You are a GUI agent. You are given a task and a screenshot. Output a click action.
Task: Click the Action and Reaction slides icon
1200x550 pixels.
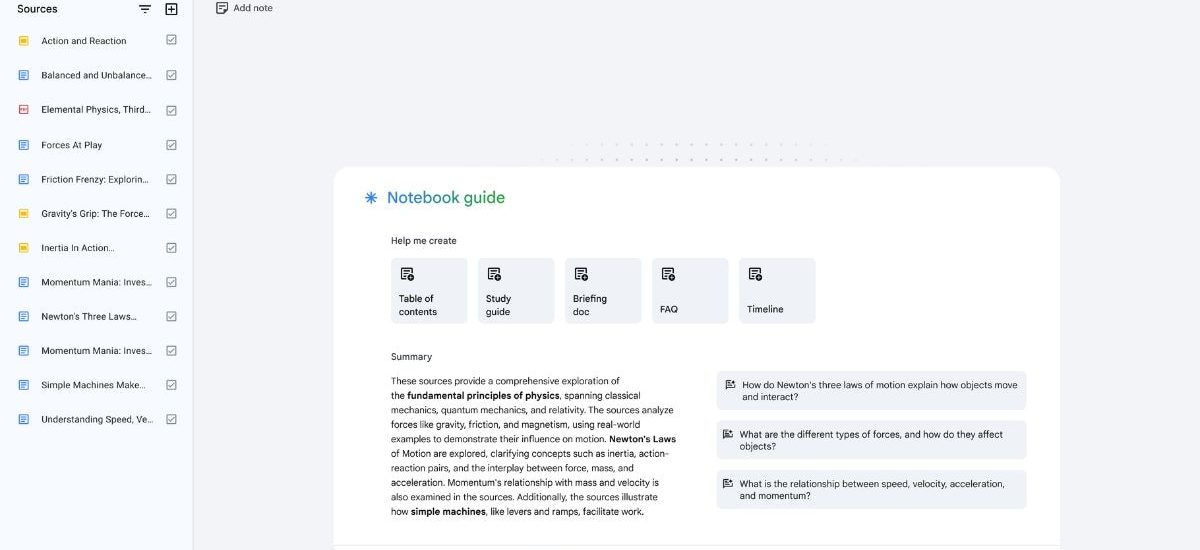pyautogui.click(x=23, y=41)
